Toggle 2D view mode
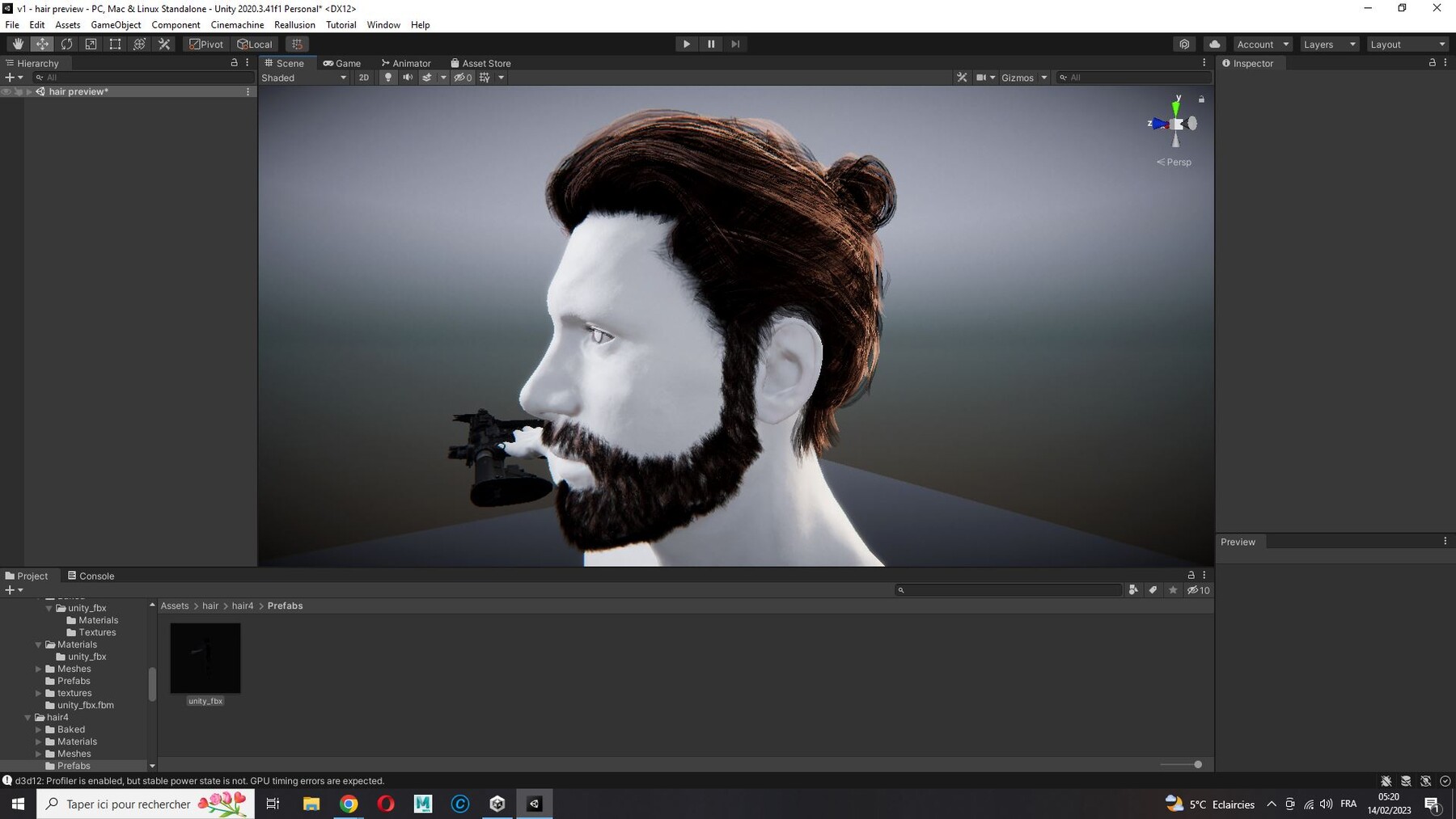This screenshot has width=1456, height=819. pos(364,78)
